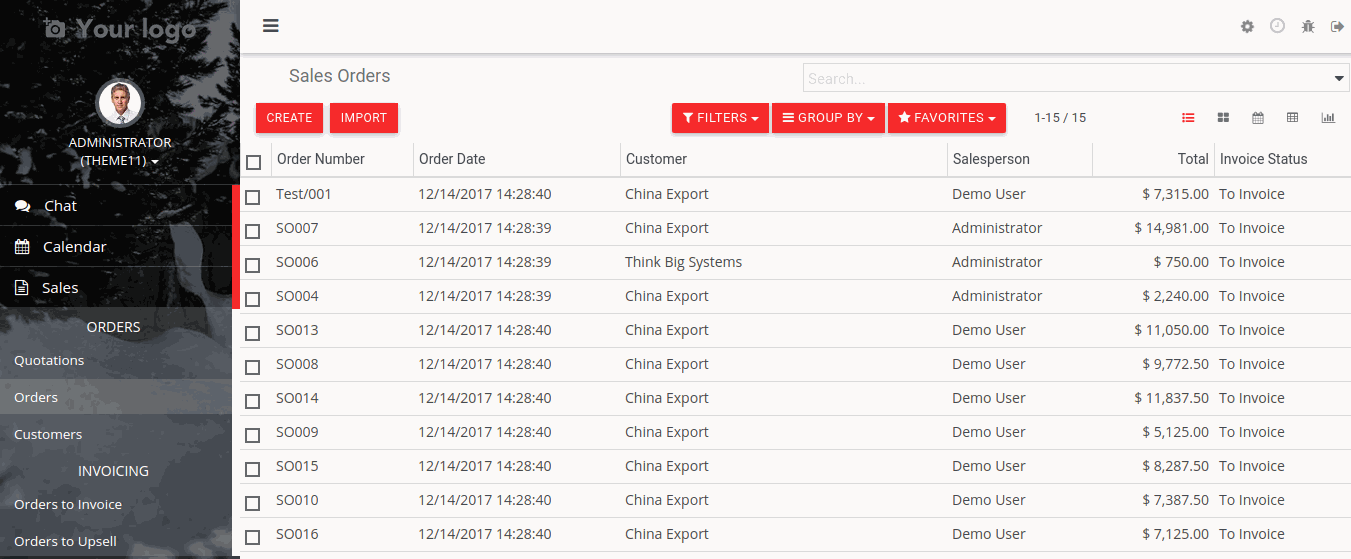This screenshot has height=559, width=1351.
Task: Expand the search options arrow
Action: coord(1340,79)
